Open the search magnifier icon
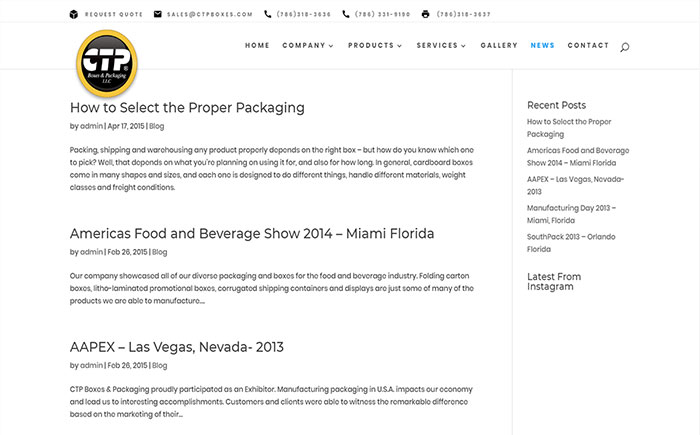The width and height of the screenshot is (700, 435). 625,47
